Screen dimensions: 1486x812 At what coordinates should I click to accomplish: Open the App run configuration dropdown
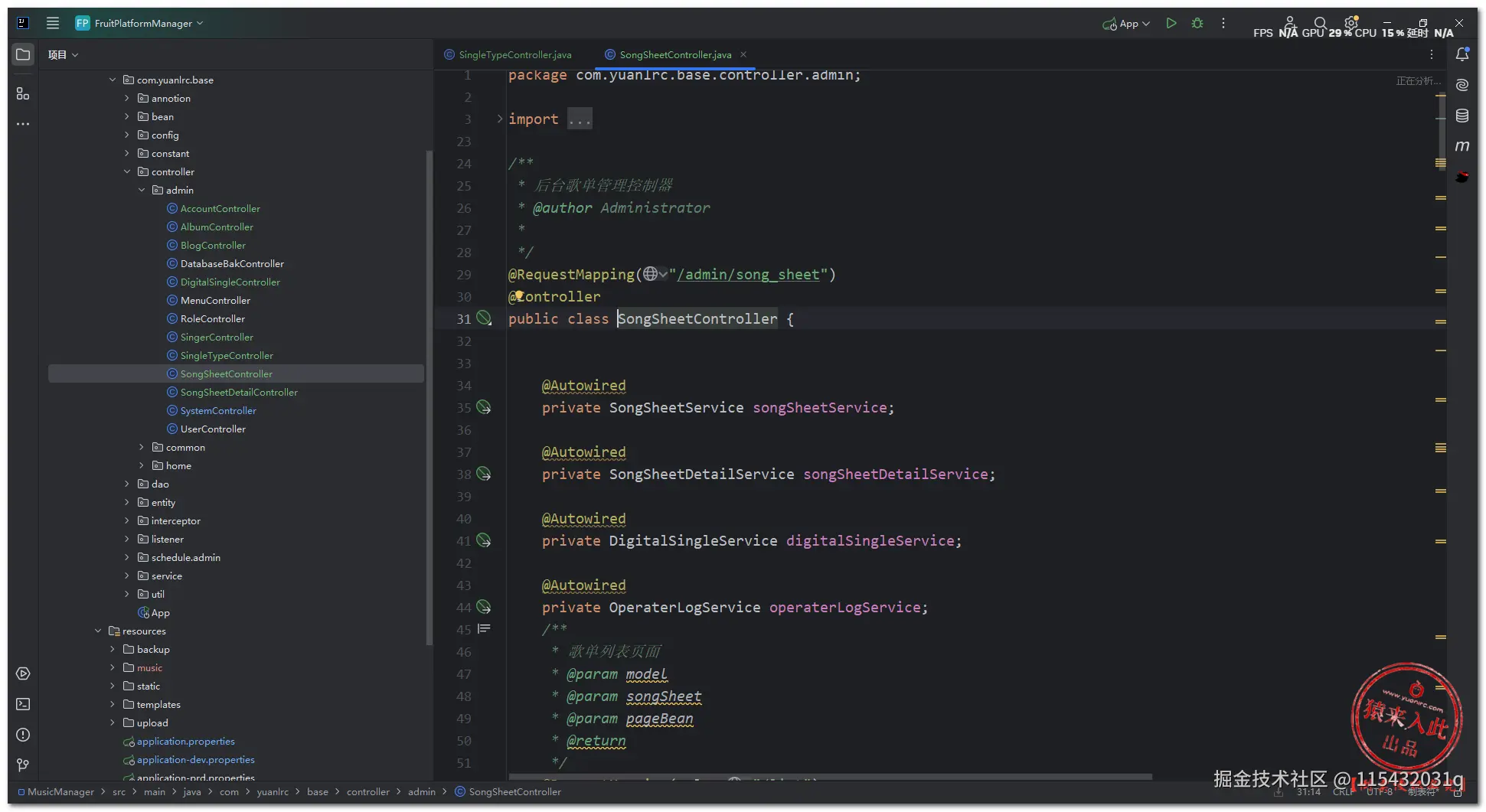pos(1126,24)
